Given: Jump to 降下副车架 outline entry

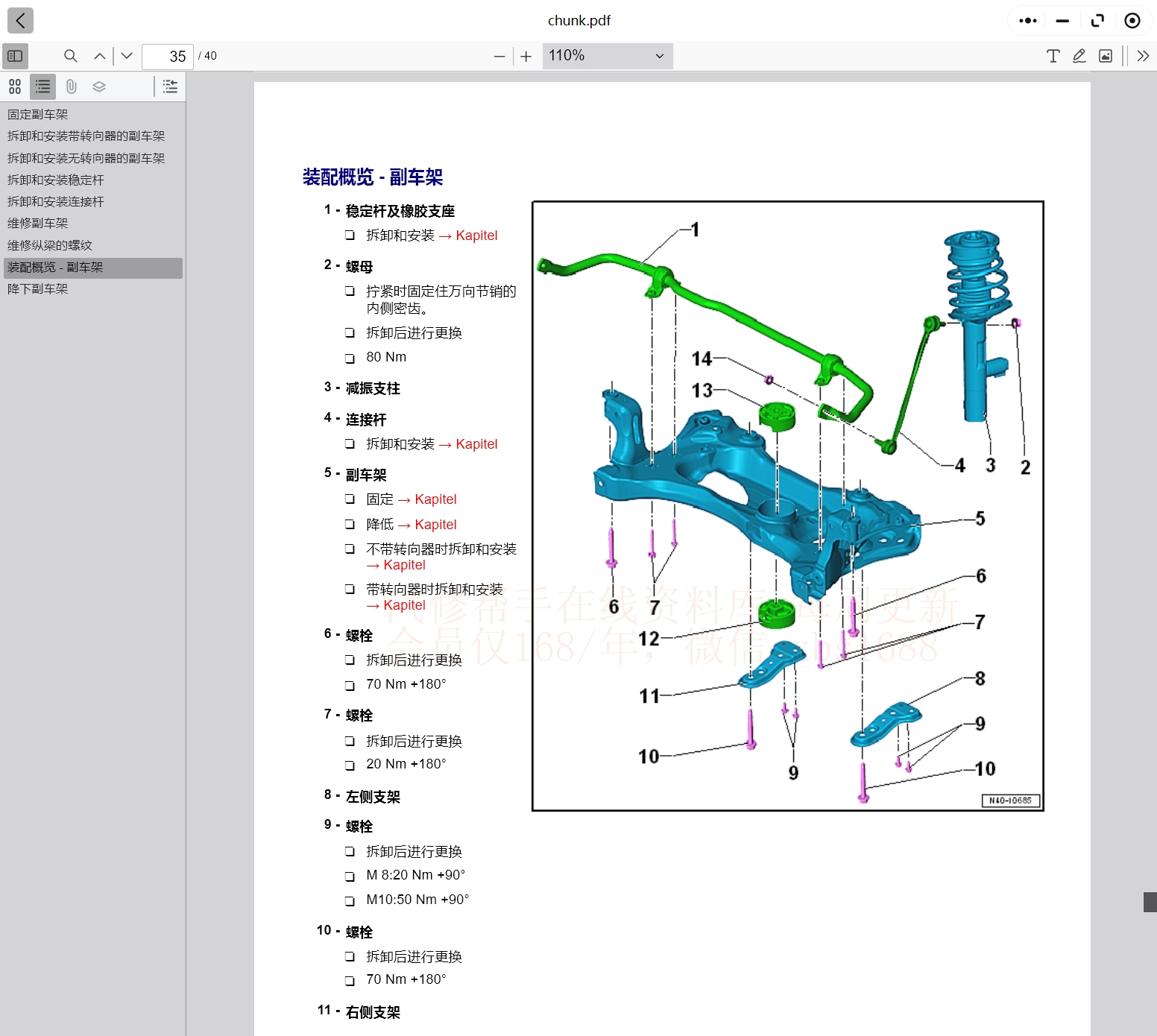Looking at the screenshot, I should [38, 289].
